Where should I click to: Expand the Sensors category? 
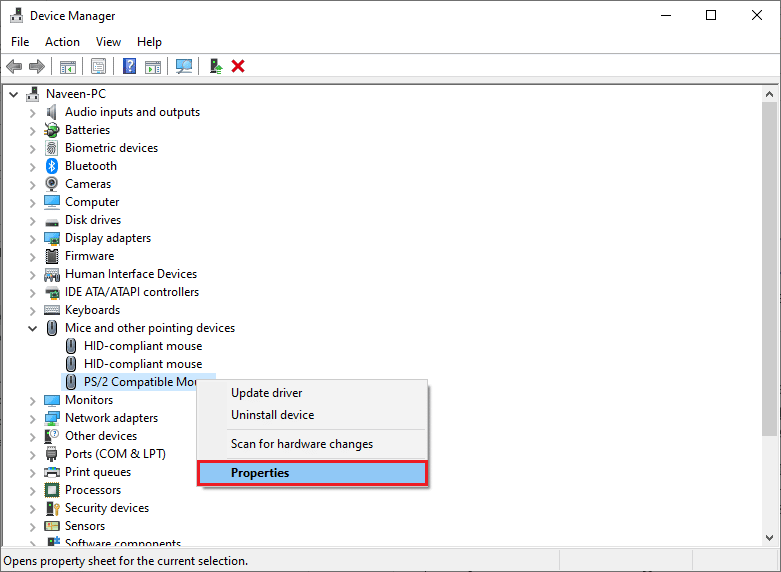click(x=33, y=526)
